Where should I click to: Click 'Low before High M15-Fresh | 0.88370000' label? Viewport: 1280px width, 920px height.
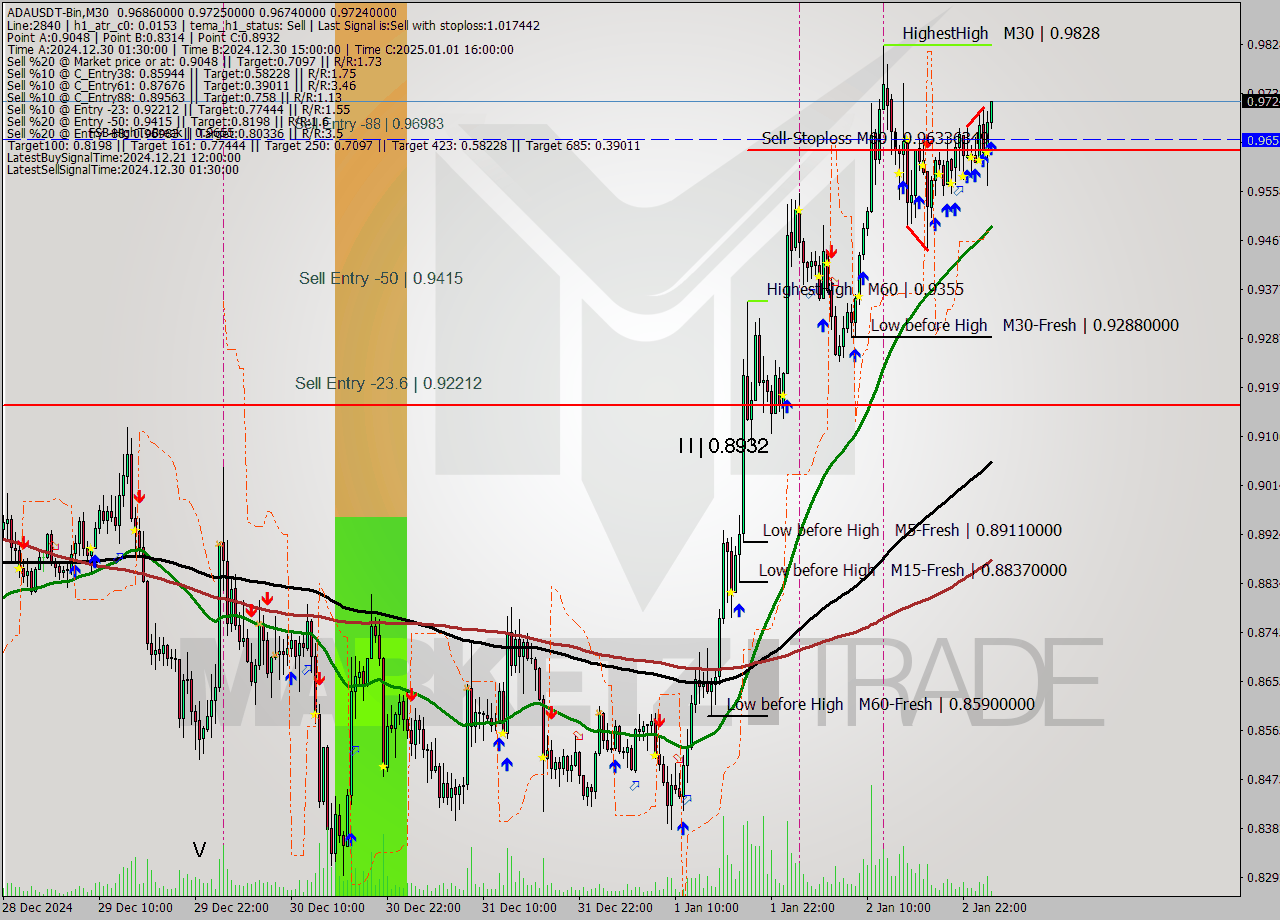[912, 570]
